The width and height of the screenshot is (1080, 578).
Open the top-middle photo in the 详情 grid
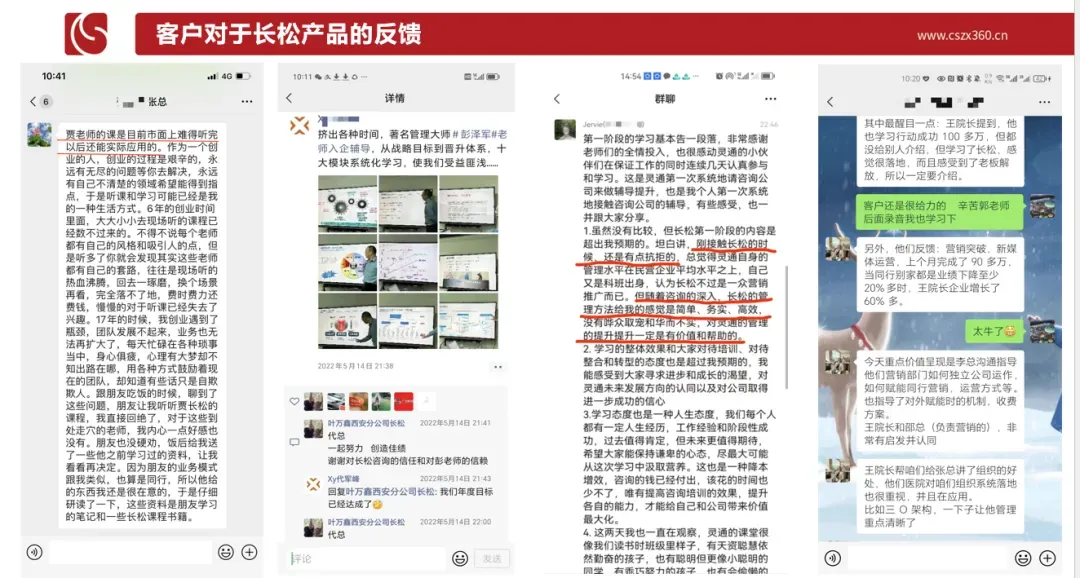[408, 205]
